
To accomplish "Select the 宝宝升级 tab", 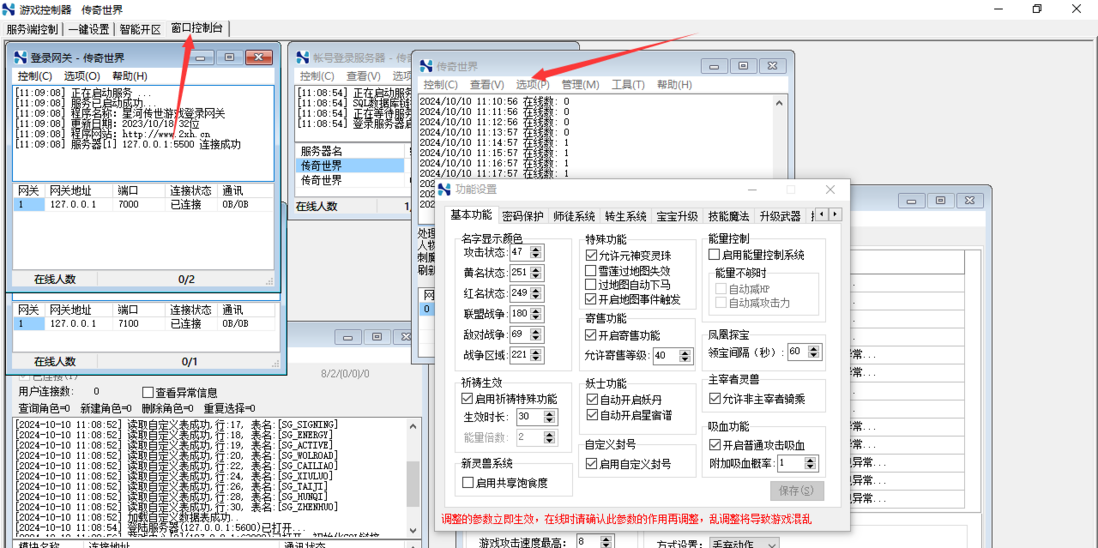I will click(x=676, y=216).
